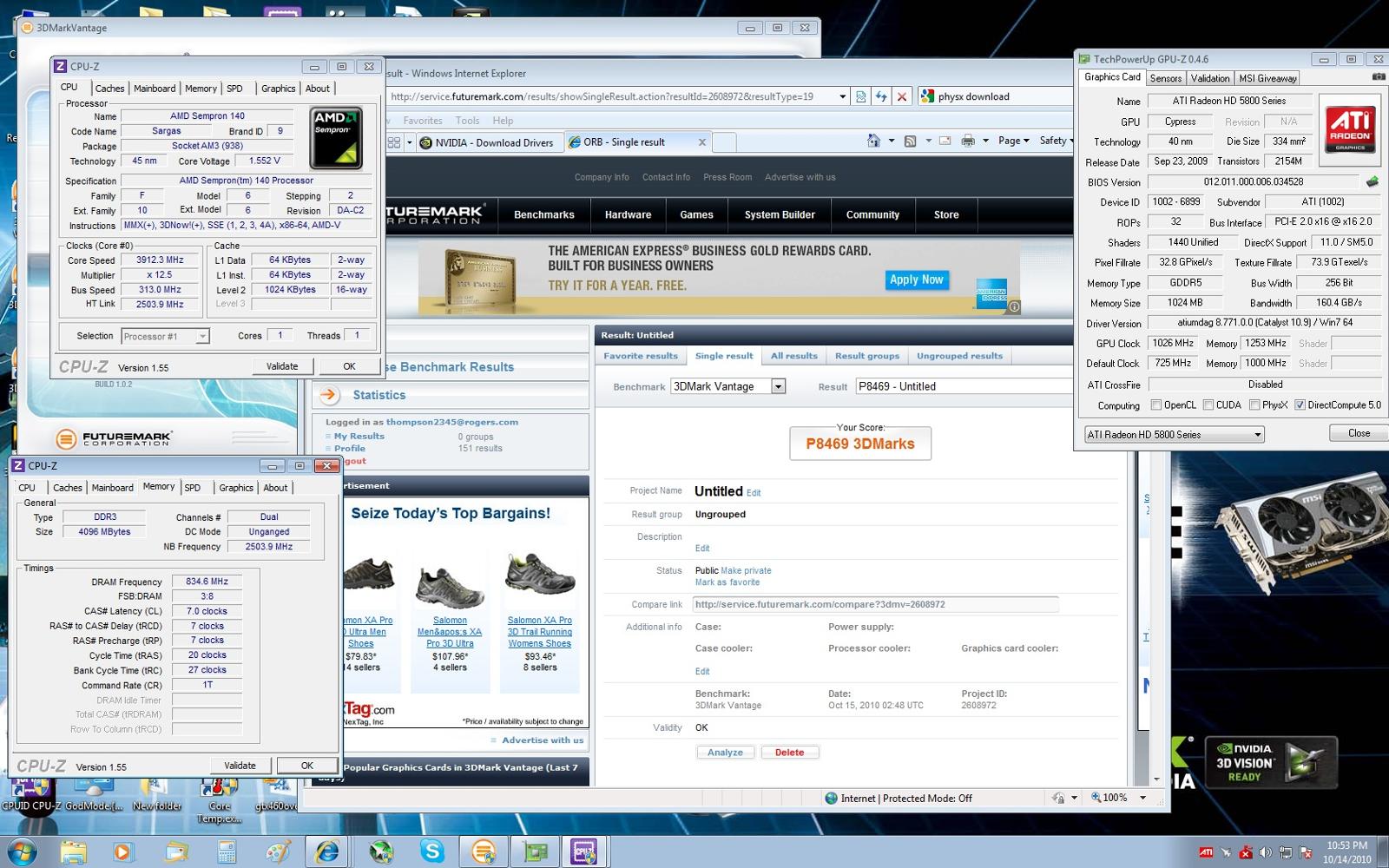Enable the PhysX checkbox in GPU-Z
This screenshot has height=868, width=1389.
point(1254,404)
